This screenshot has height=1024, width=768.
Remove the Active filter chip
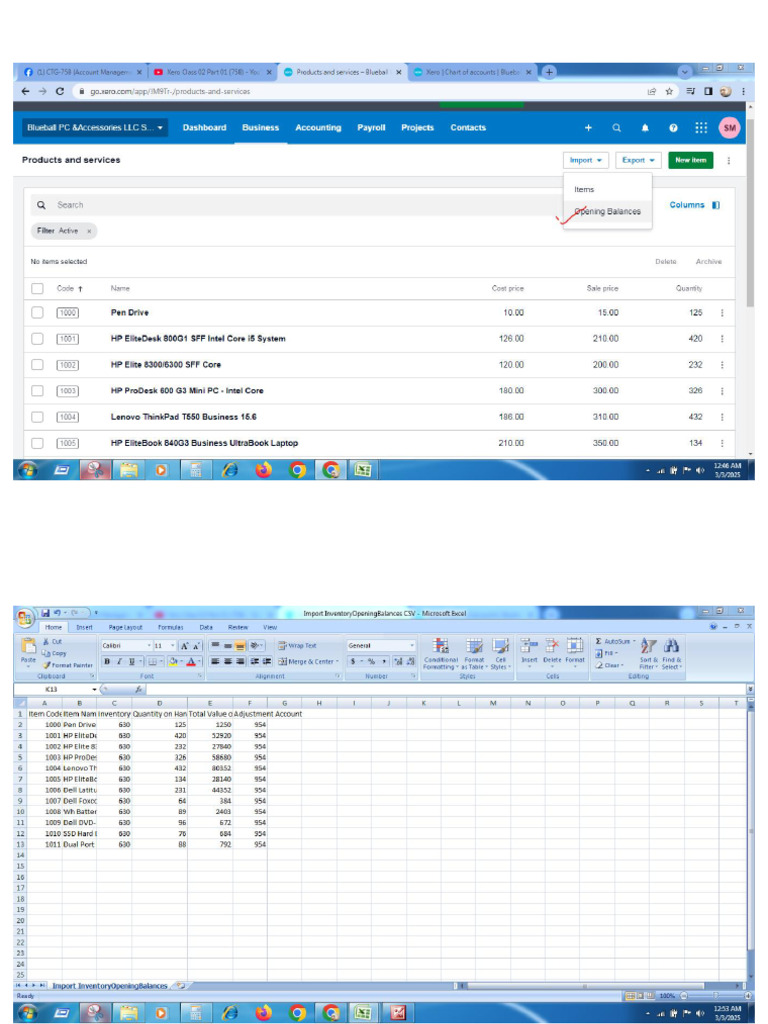[89, 231]
